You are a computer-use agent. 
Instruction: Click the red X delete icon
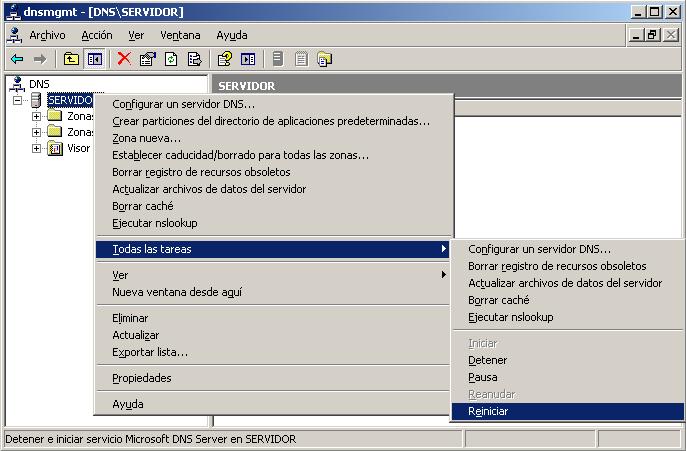[x=124, y=59]
